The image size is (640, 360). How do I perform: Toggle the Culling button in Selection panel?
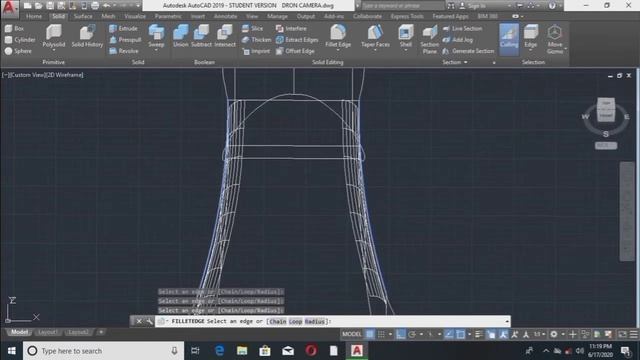click(509, 39)
